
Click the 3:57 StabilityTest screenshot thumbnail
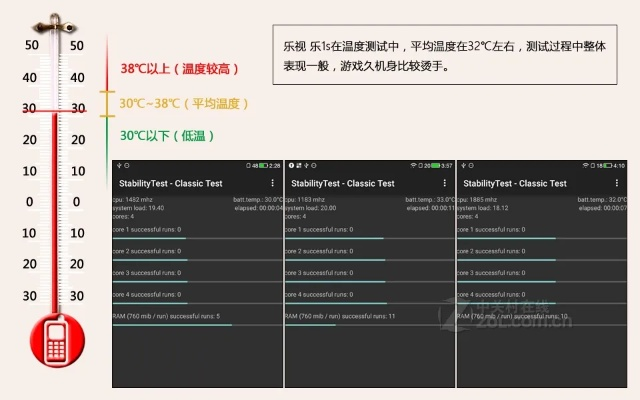[x=370, y=274]
